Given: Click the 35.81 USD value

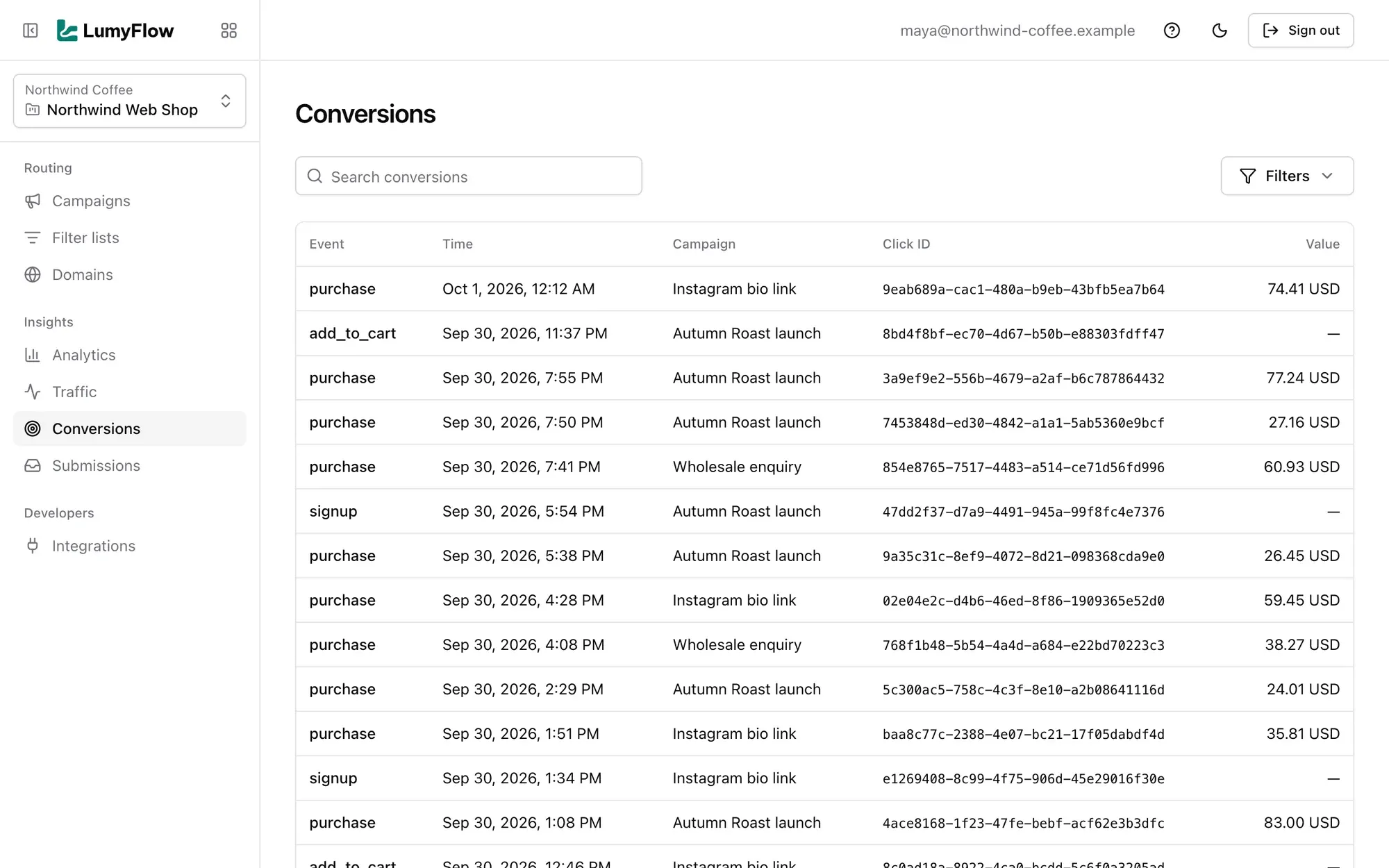Looking at the screenshot, I should pyautogui.click(x=1303, y=733).
